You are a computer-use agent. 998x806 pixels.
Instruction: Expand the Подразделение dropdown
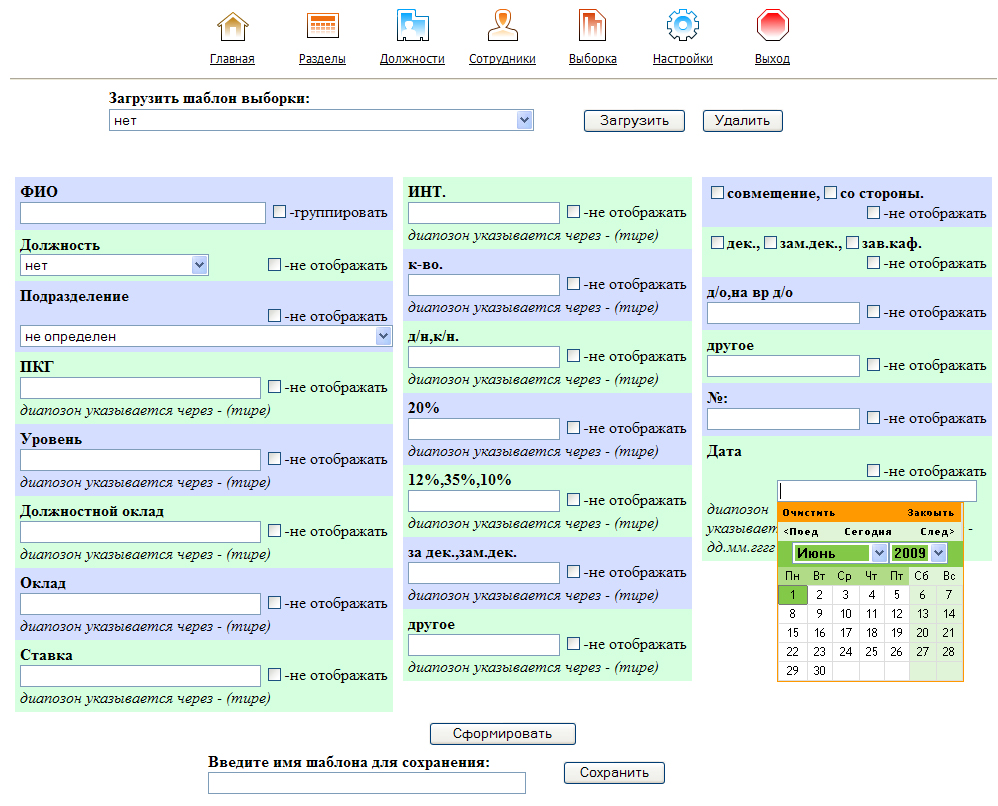383,337
